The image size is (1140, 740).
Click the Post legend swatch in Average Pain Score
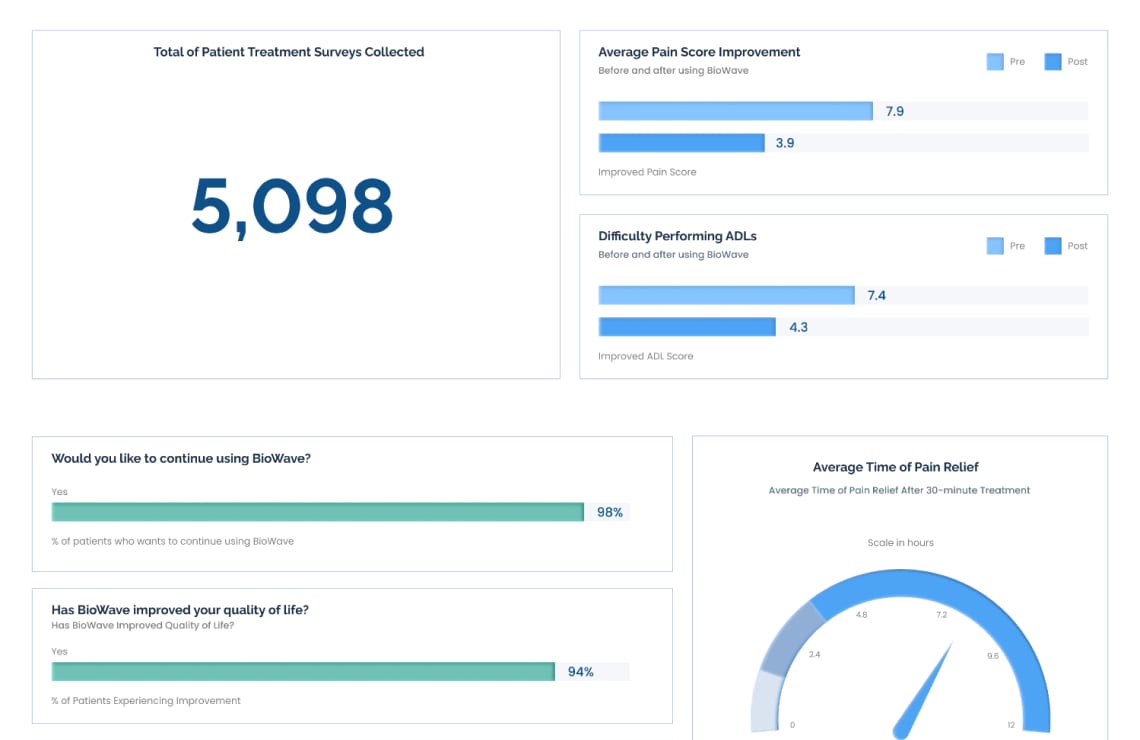tap(1052, 62)
